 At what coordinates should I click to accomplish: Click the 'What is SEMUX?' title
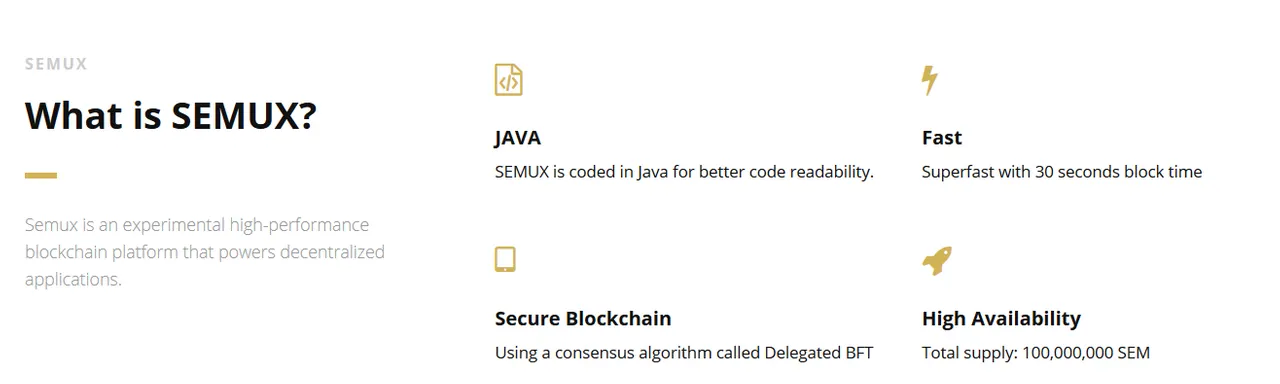171,116
